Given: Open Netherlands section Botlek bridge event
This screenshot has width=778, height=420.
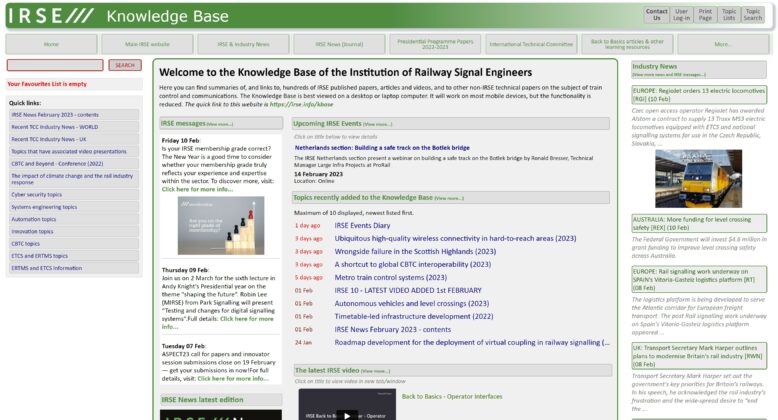Looking at the screenshot, I should coord(382,148).
